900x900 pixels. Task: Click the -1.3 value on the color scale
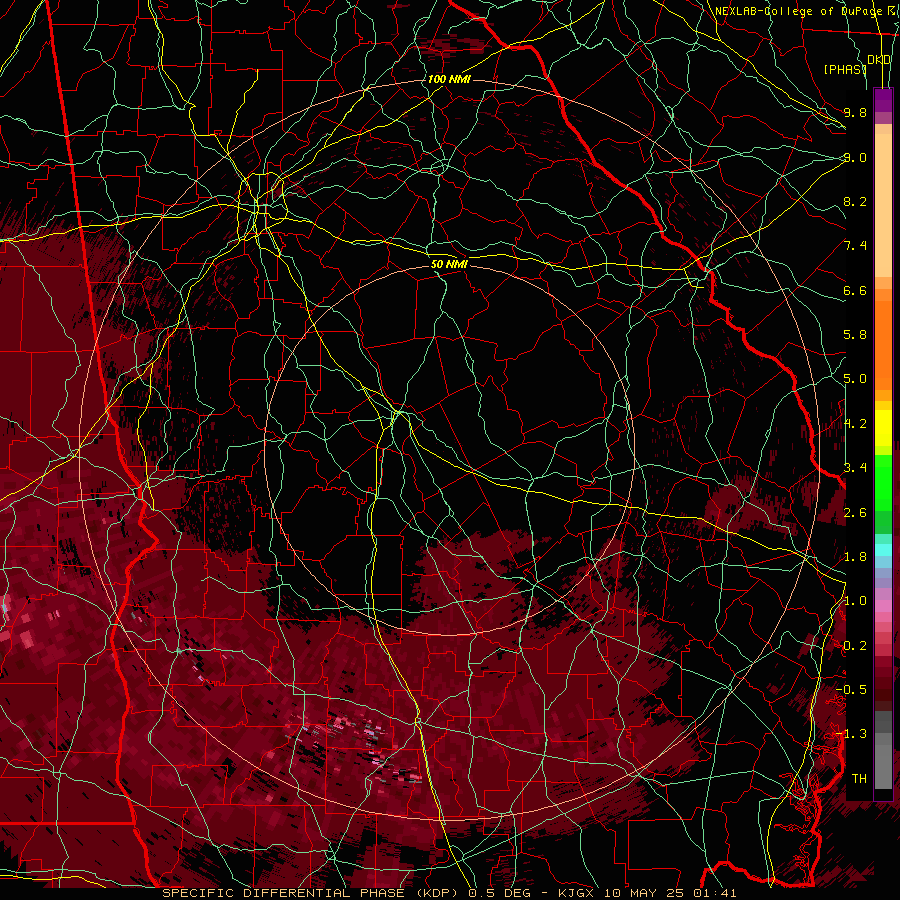851,734
